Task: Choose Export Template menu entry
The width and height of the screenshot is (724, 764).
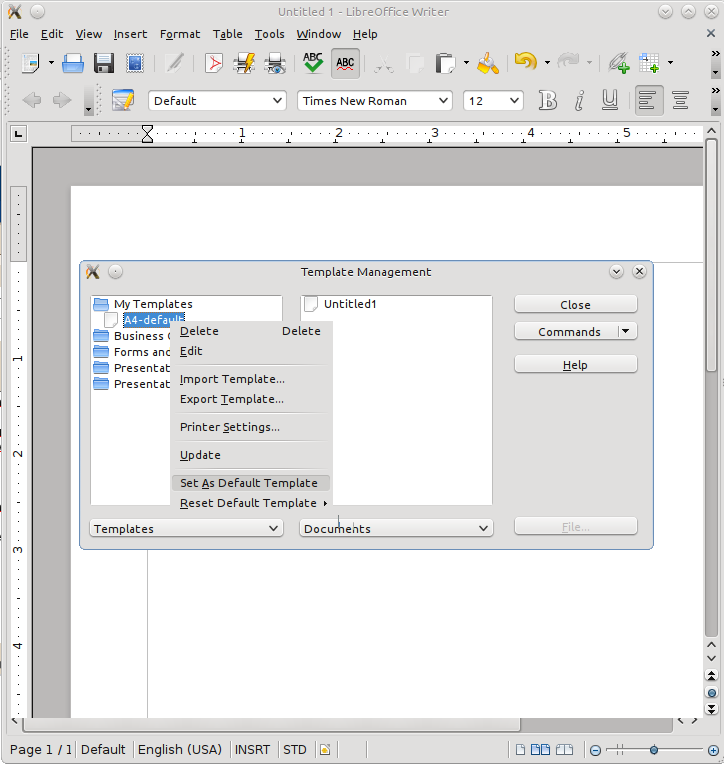Action: pyautogui.click(x=251, y=399)
